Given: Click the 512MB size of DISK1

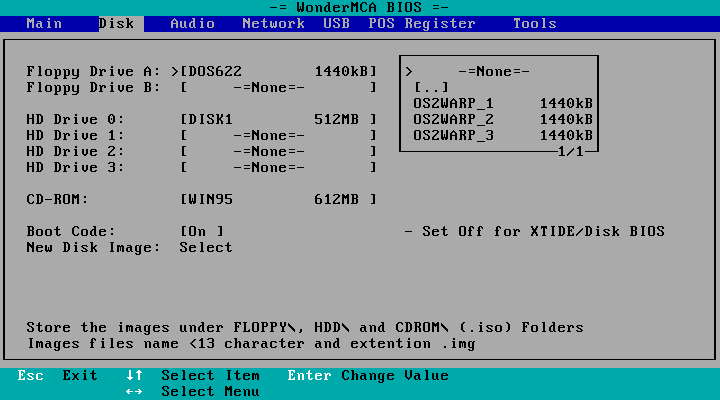Looking at the screenshot, I should (336, 119).
